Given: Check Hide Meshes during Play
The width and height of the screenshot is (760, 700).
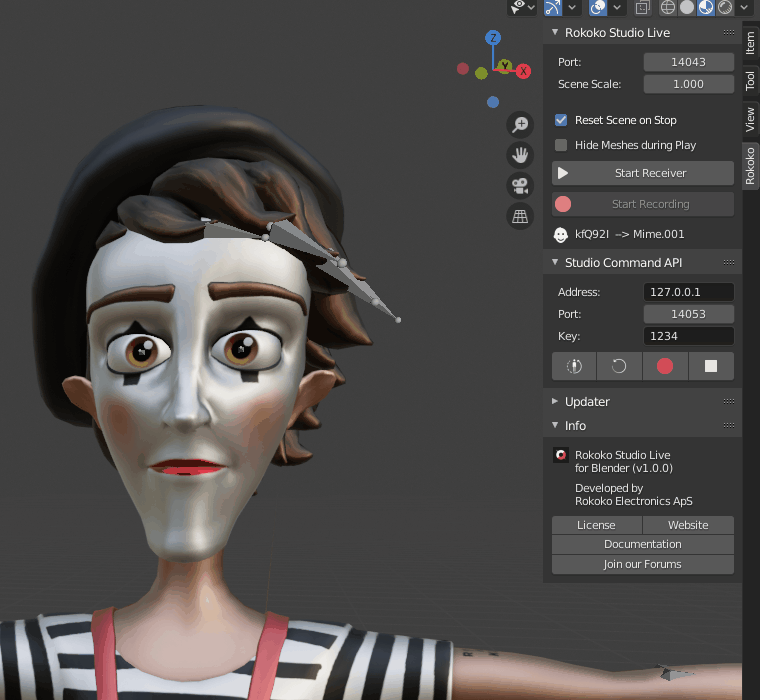Looking at the screenshot, I should (x=561, y=145).
